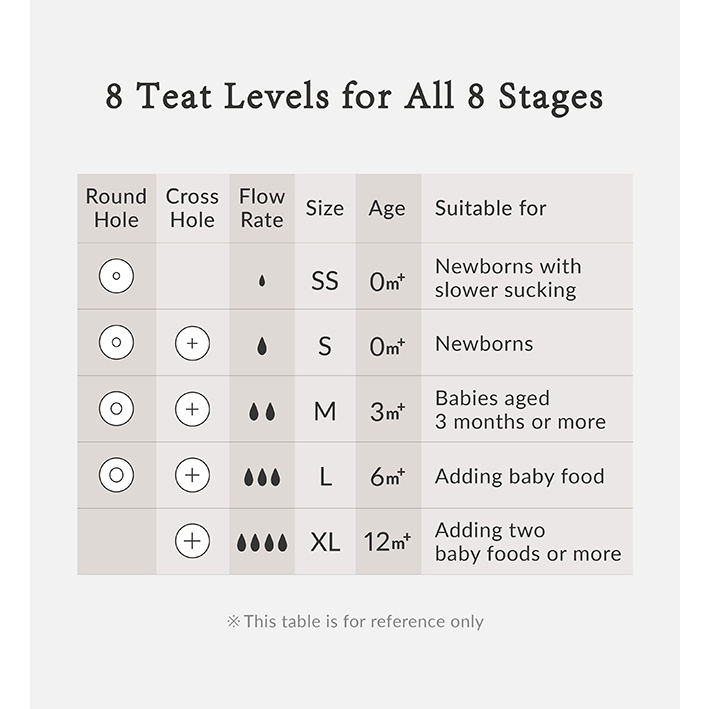Click the round hole icon in S row

pyautogui.click(x=116, y=343)
